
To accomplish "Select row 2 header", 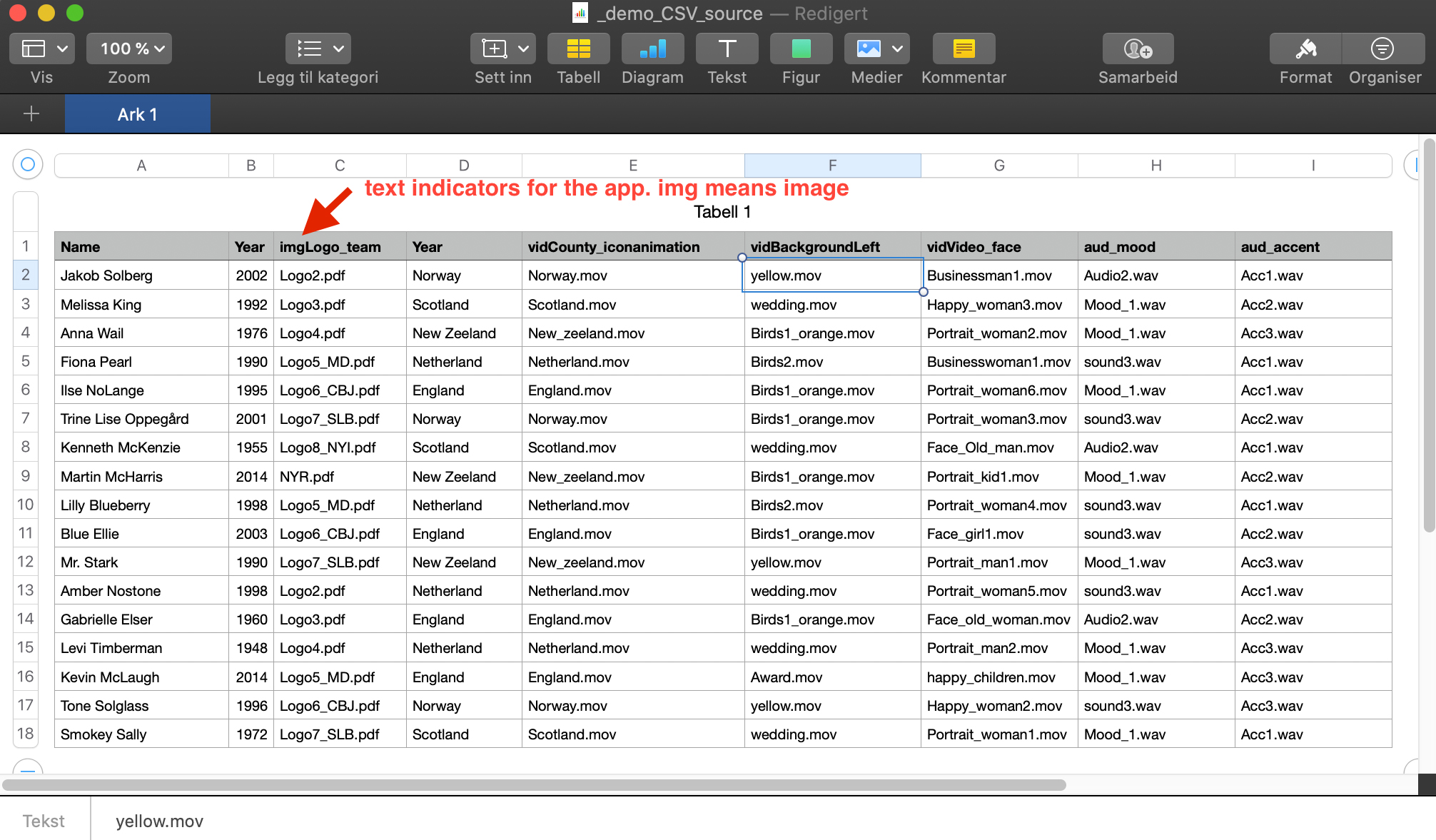I will [26, 275].
